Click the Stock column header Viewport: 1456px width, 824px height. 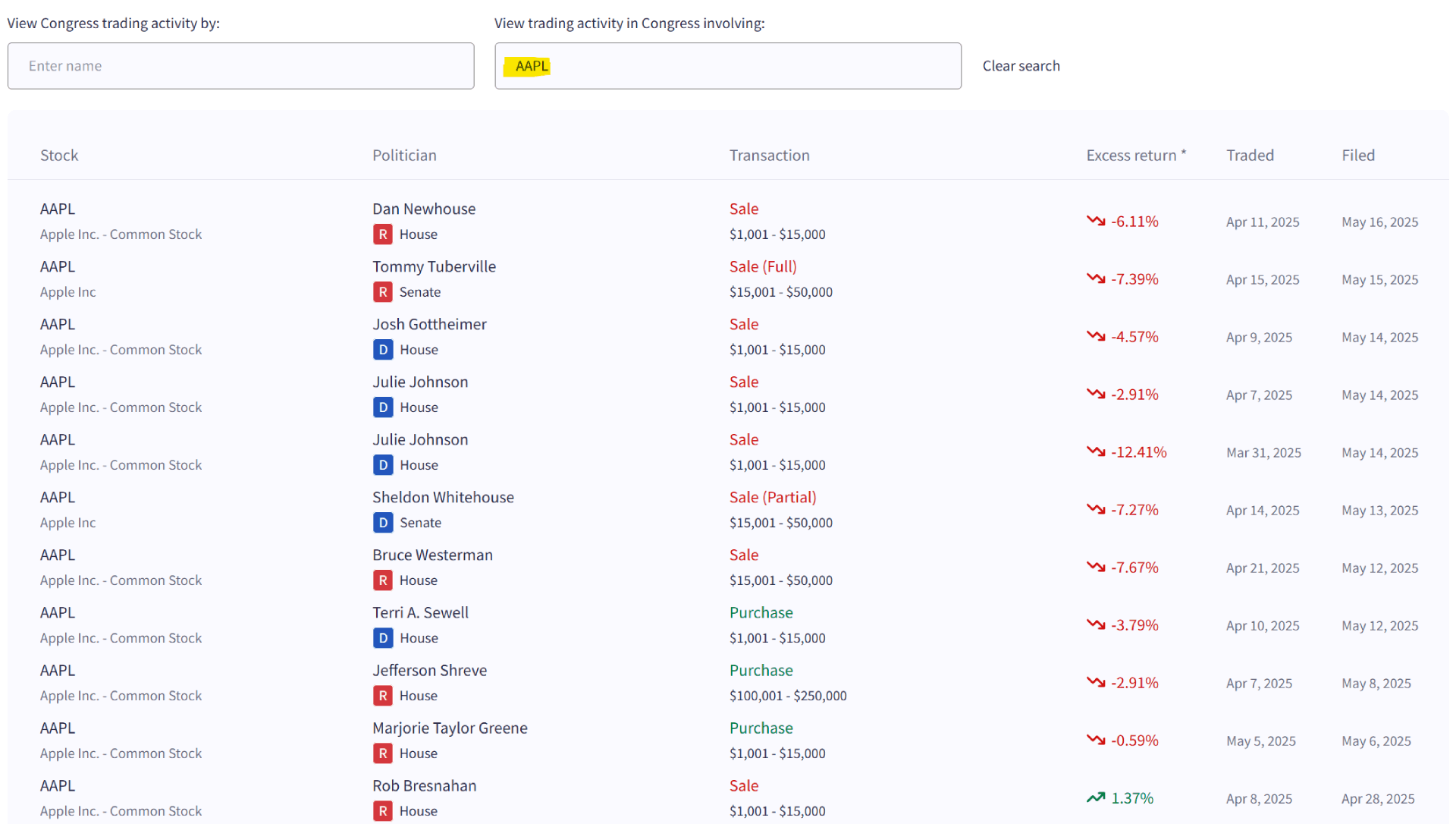click(x=59, y=155)
